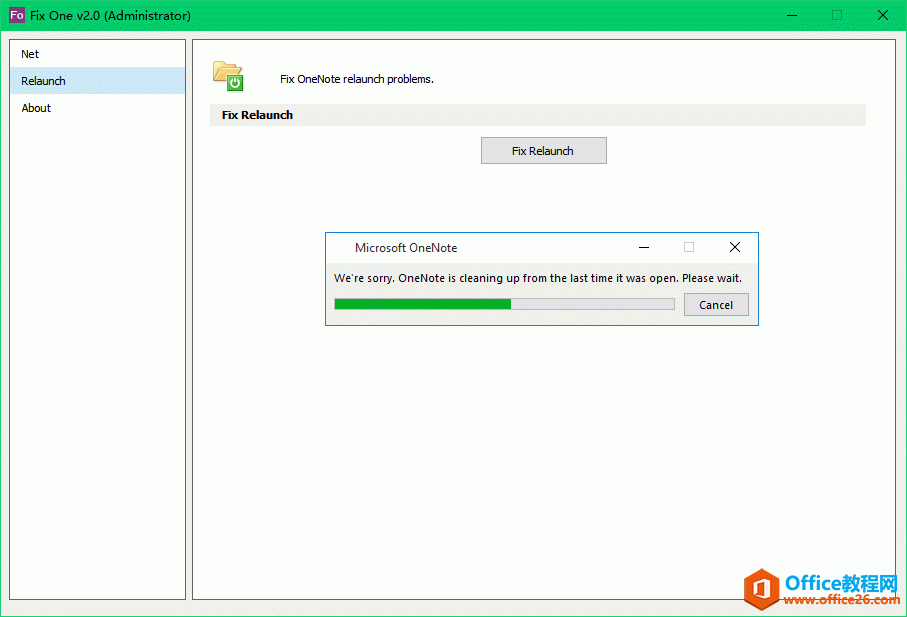This screenshot has width=907, height=617.
Task: Click the 'Fix OneNote relaunch problems.' description
Action: 357,79
